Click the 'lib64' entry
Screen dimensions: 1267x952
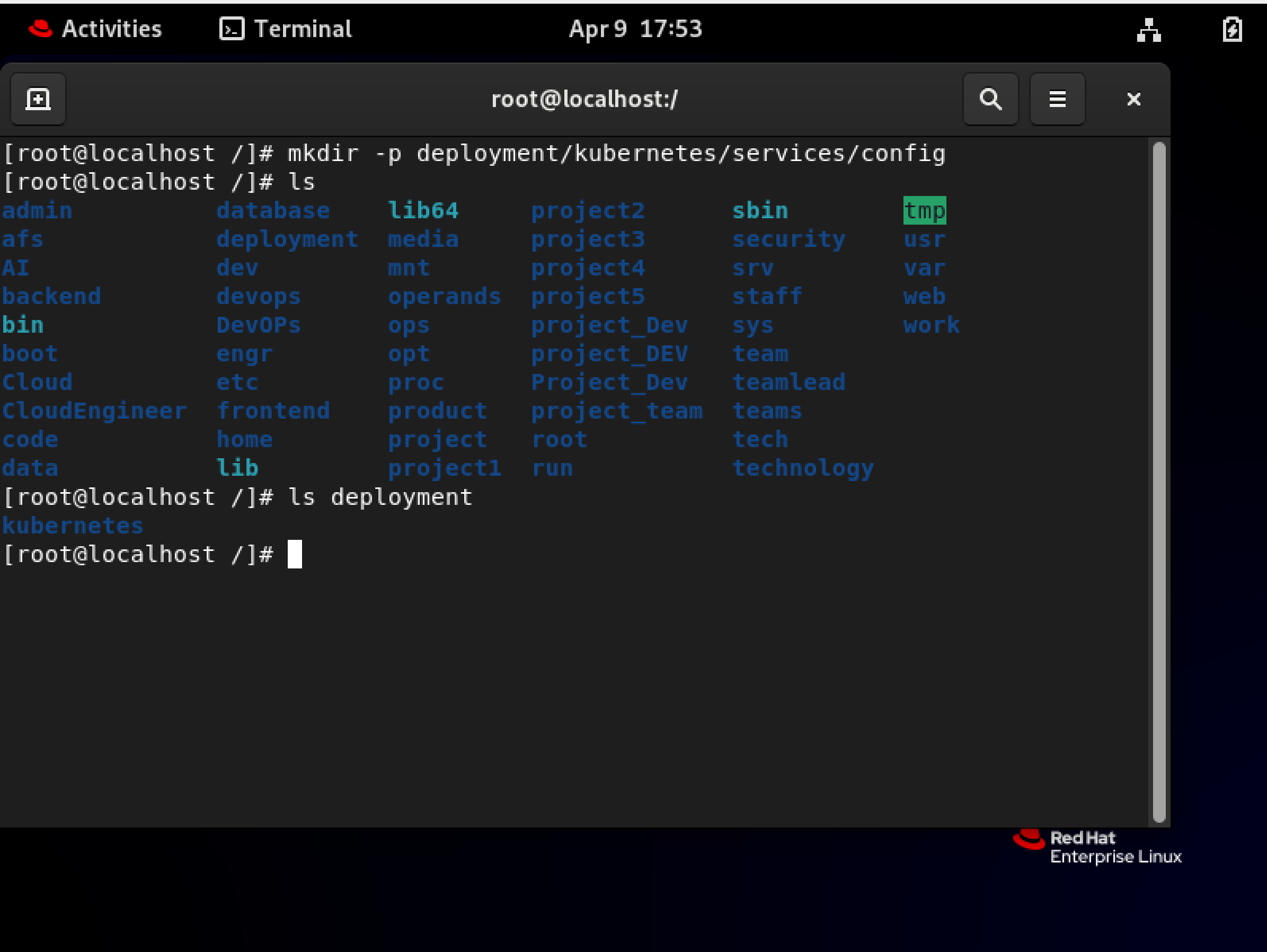pos(423,210)
